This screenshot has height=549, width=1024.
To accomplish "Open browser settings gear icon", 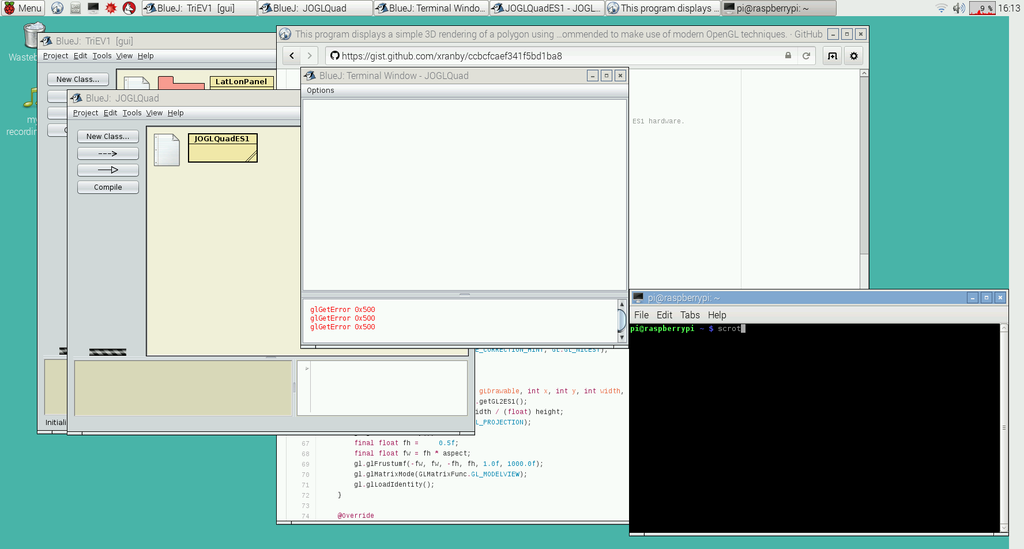I will [x=853, y=56].
